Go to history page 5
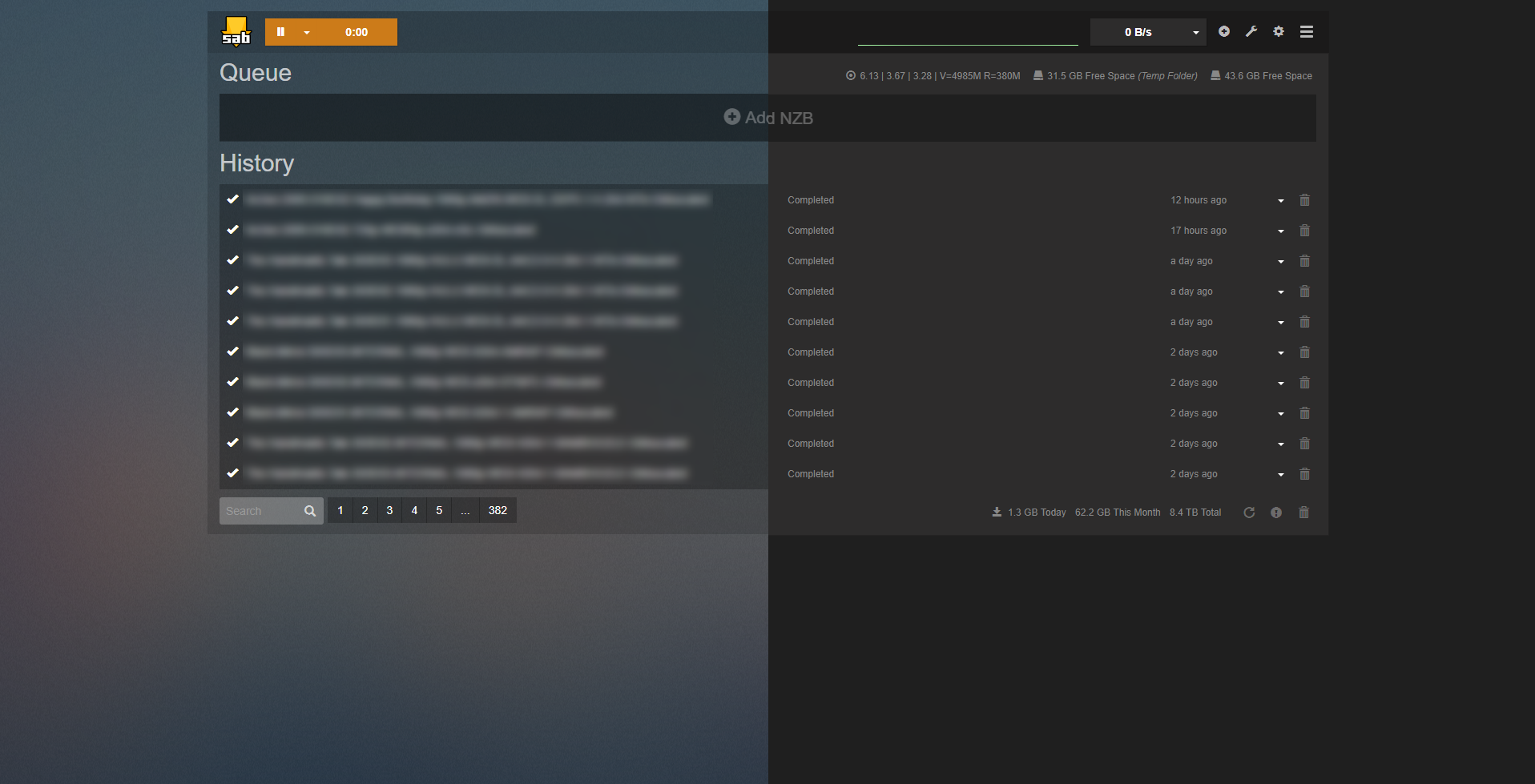The width and height of the screenshot is (1535, 784). [x=439, y=510]
